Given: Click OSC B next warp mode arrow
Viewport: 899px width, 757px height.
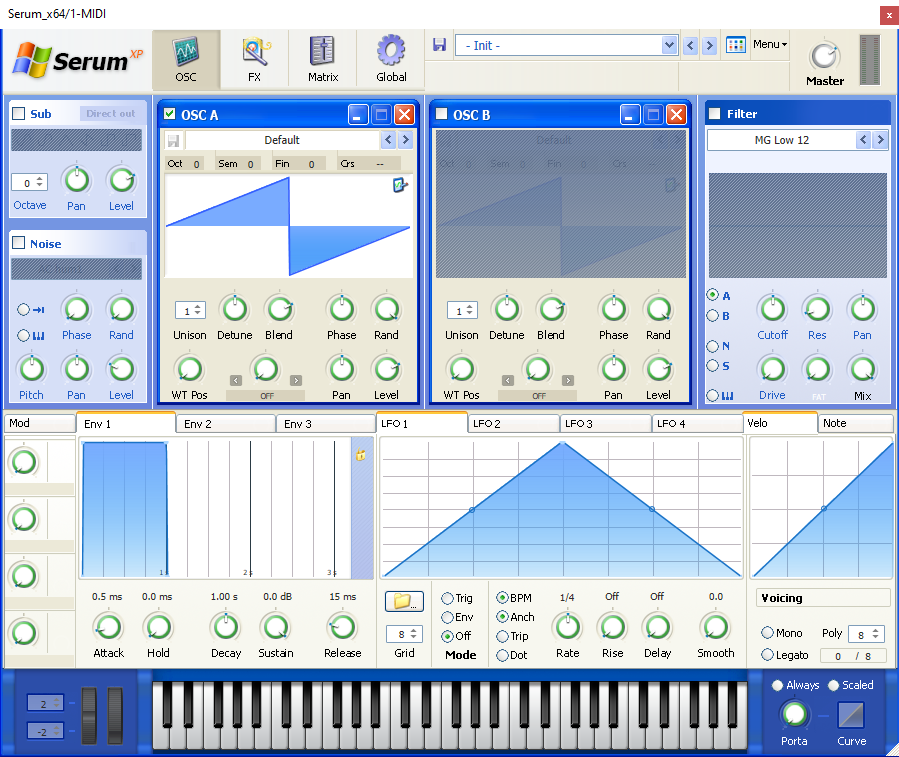Looking at the screenshot, I should [568, 380].
